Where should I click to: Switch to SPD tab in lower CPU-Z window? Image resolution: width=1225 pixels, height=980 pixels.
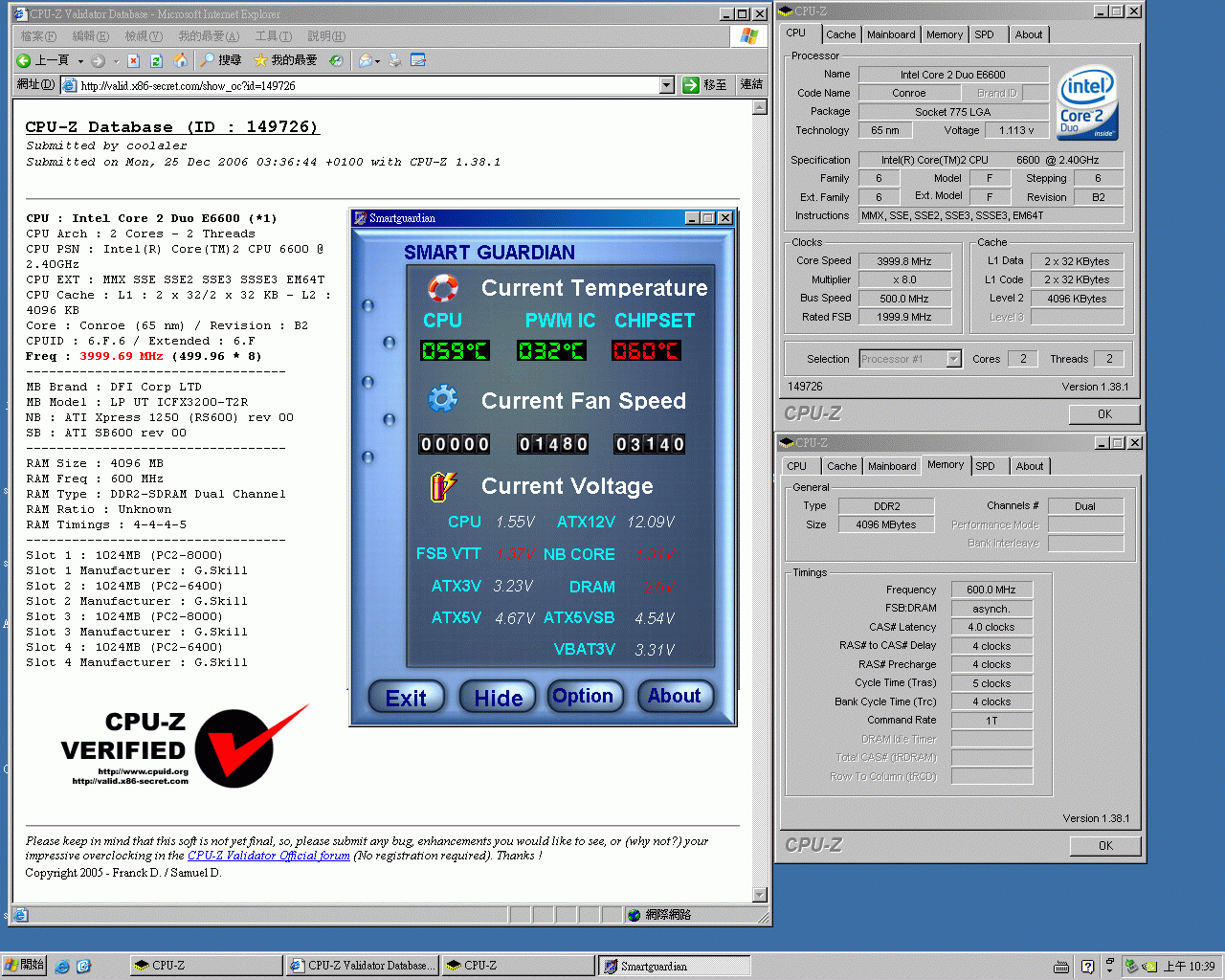click(986, 466)
